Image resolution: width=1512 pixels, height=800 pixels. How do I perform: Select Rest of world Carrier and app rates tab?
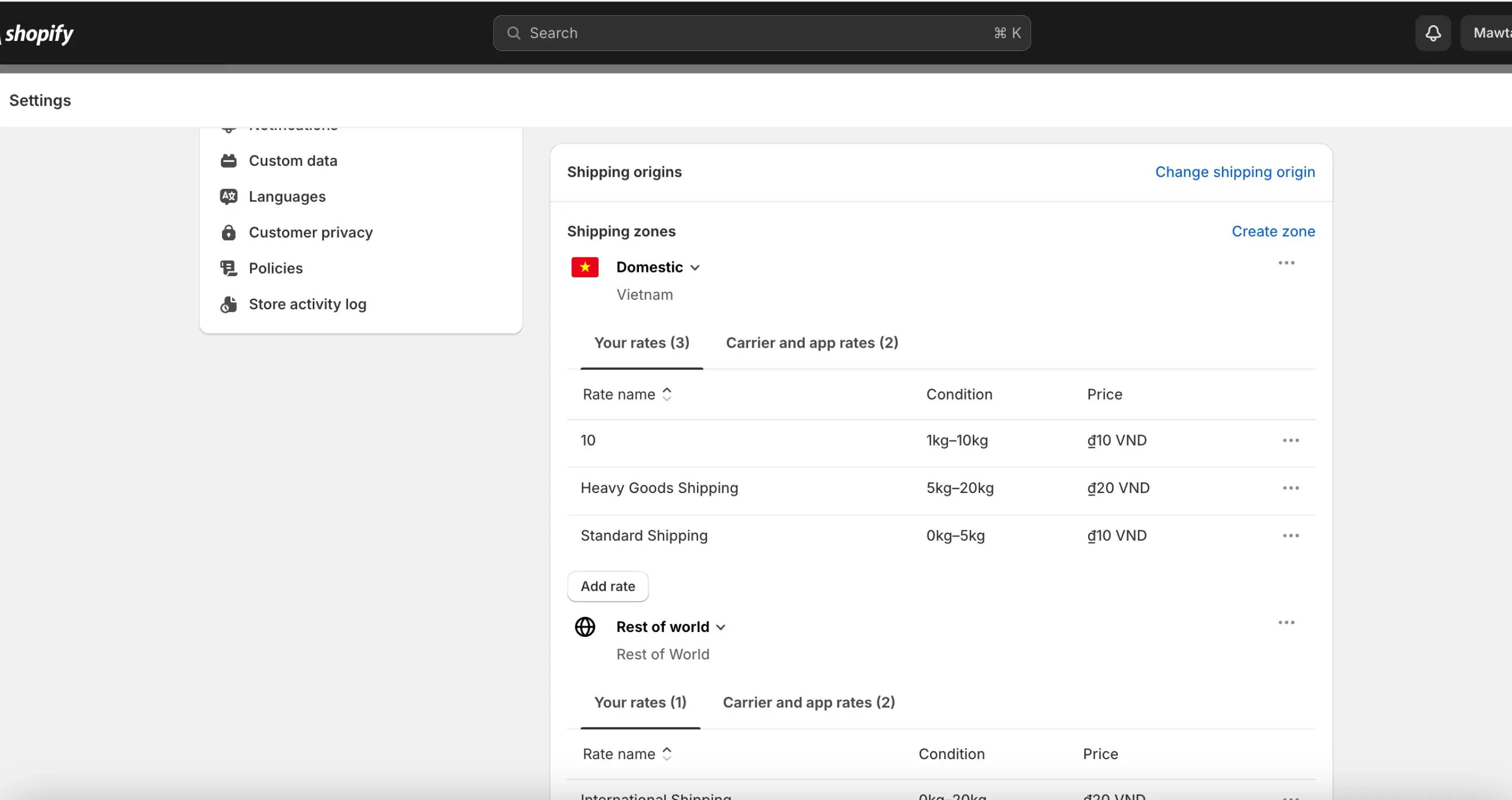coord(808,702)
